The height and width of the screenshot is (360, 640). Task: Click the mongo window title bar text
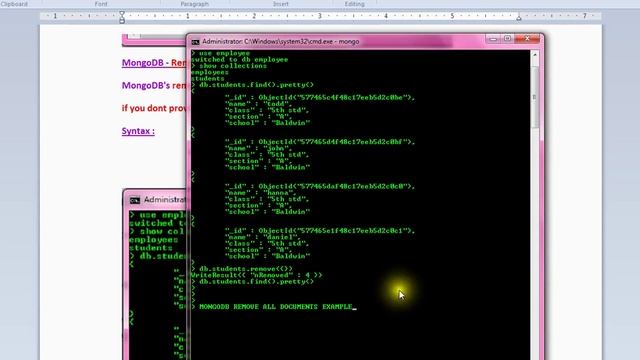point(280,42)
